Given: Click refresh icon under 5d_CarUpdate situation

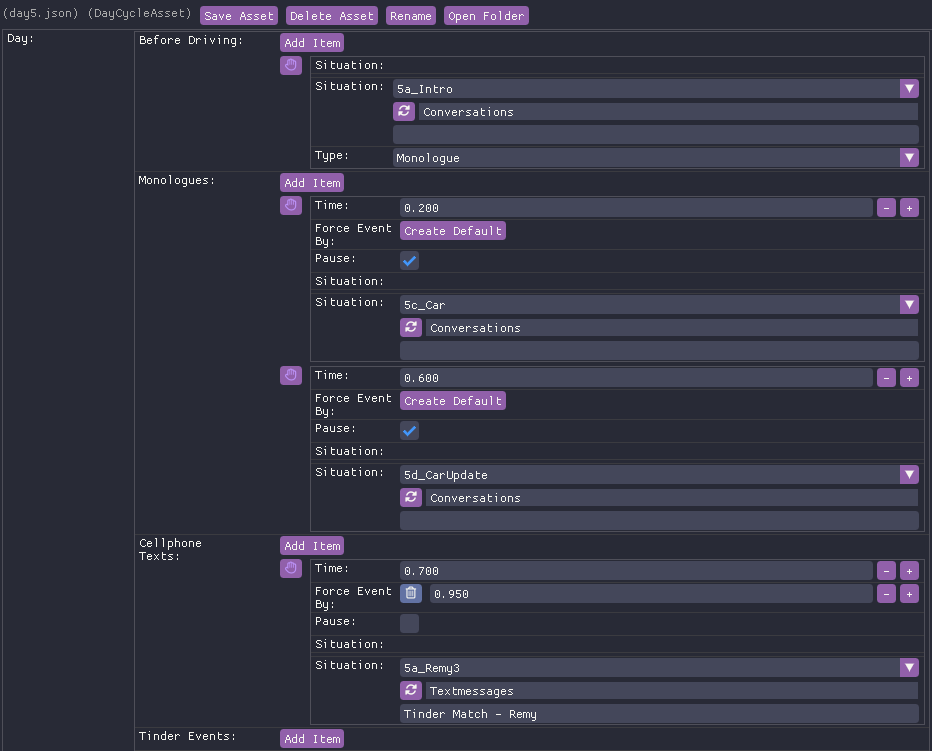Looking at the screenshot, I should (x=410, y=498).
